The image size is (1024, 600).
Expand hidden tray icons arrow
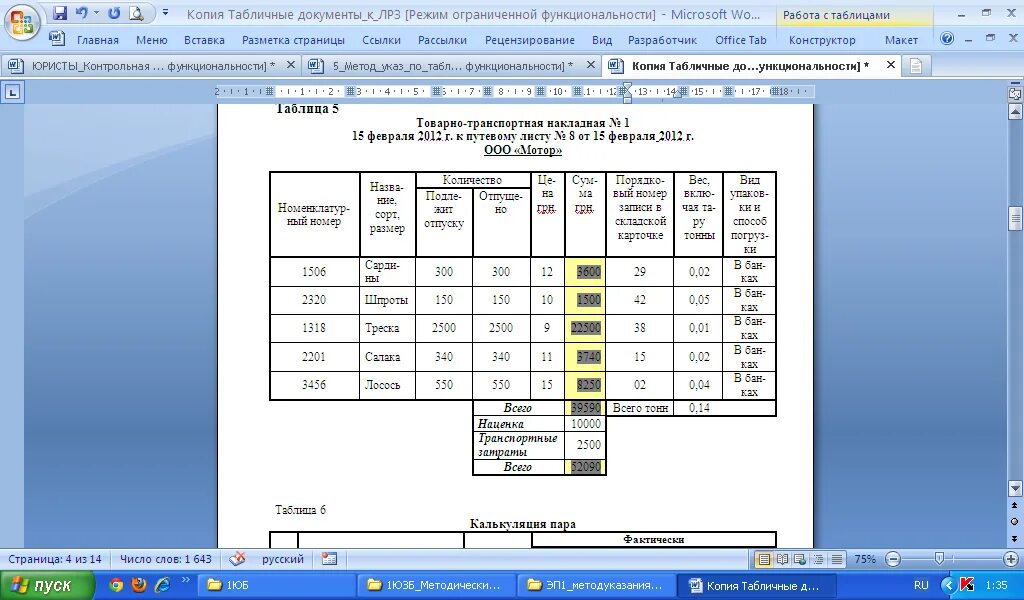tap(948, 585)
